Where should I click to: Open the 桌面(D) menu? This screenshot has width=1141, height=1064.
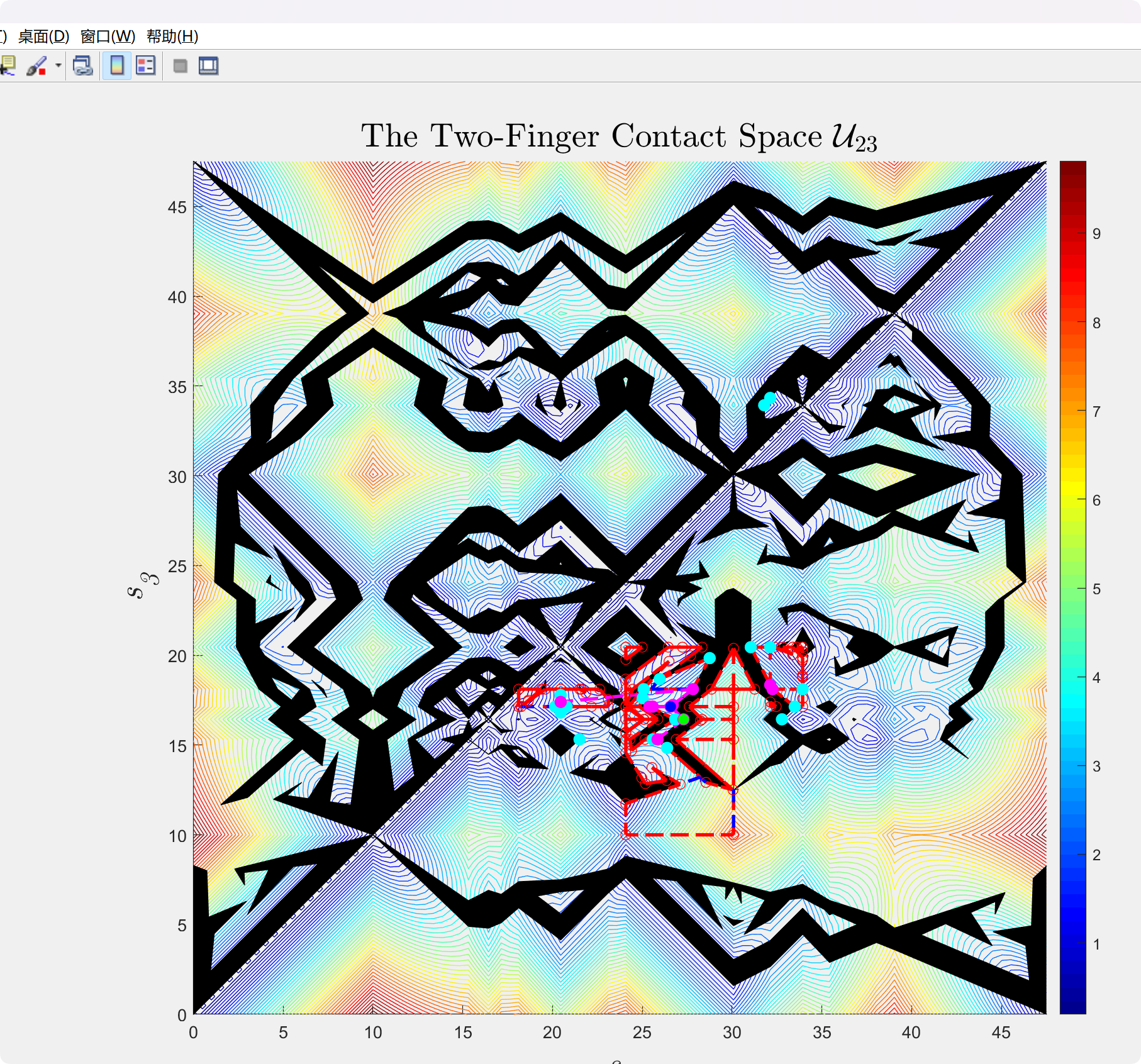[x=43, y=36]
